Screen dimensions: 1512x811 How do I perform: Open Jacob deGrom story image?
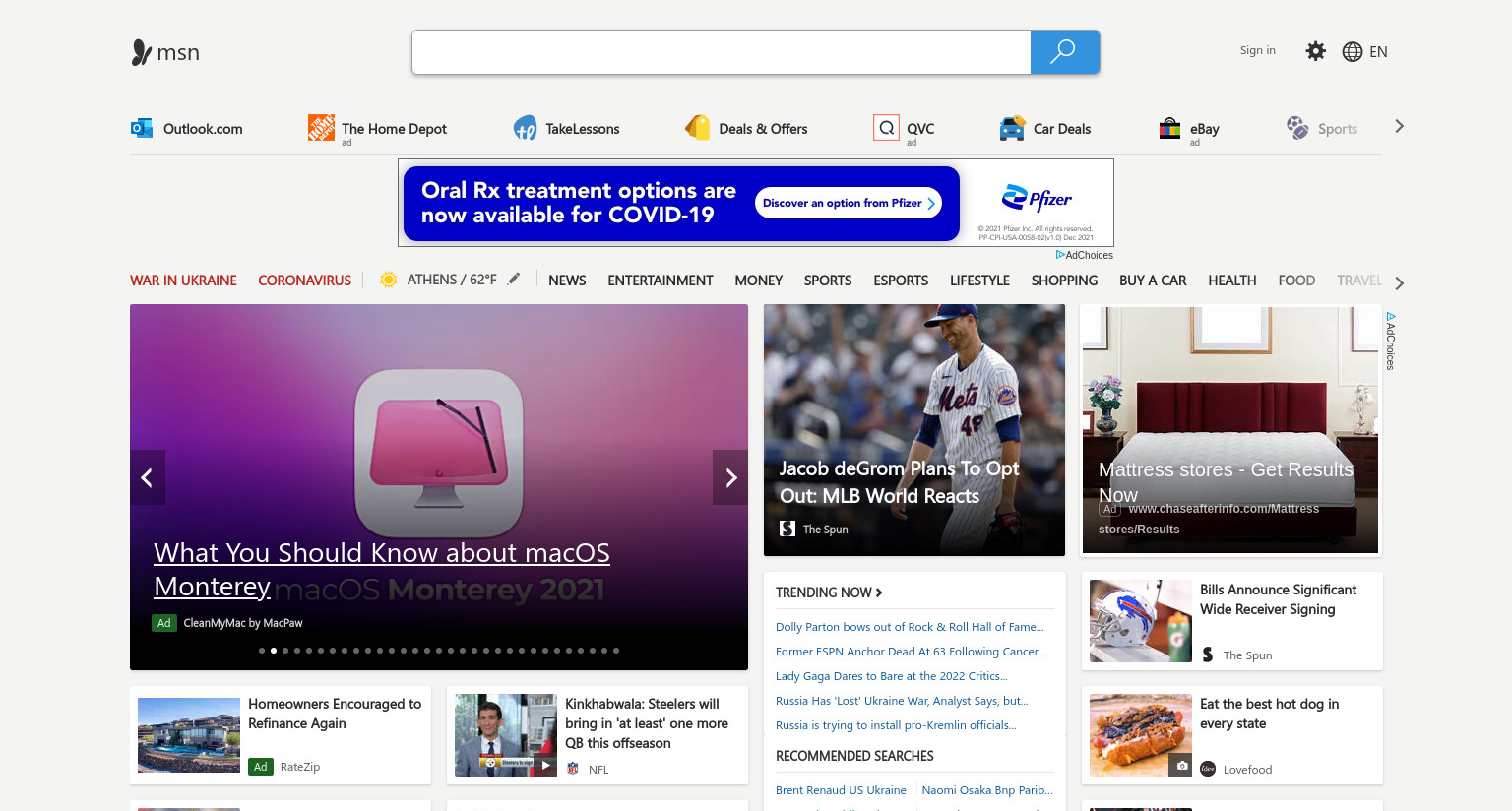914,430
